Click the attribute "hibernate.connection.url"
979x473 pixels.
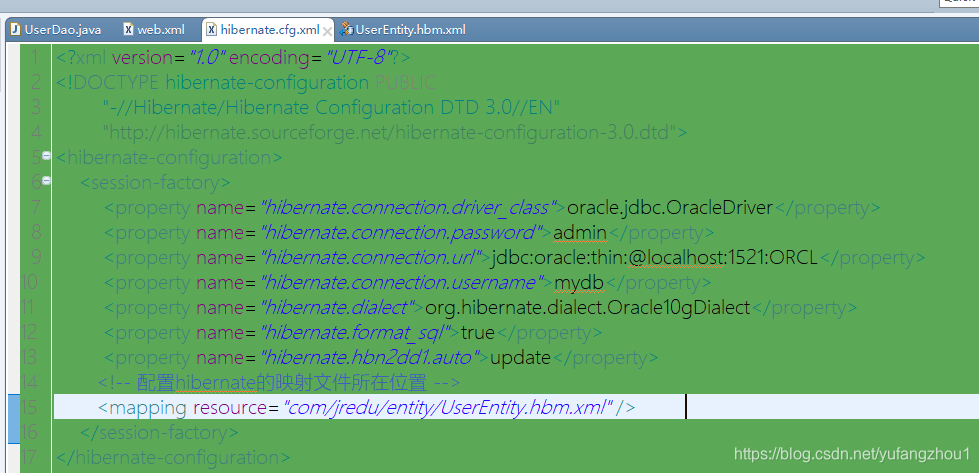(370, 258)
